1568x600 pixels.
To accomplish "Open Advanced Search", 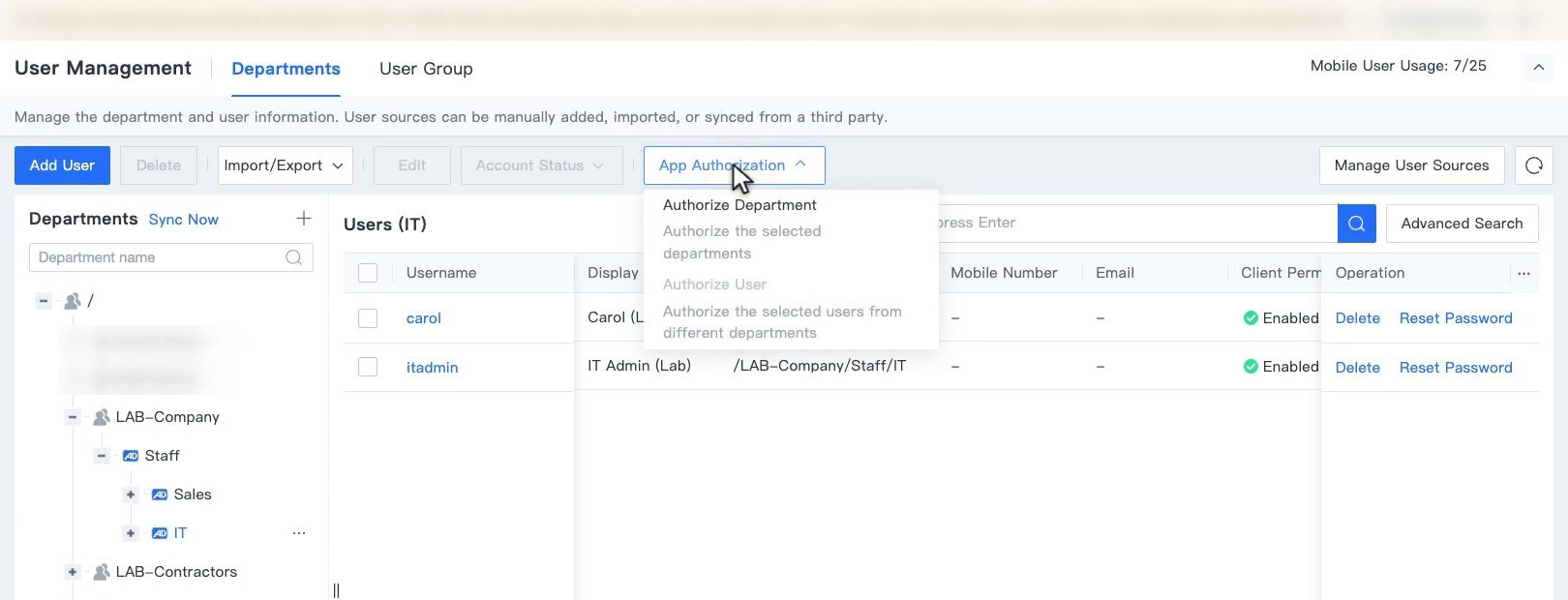I will [1462, 224].
